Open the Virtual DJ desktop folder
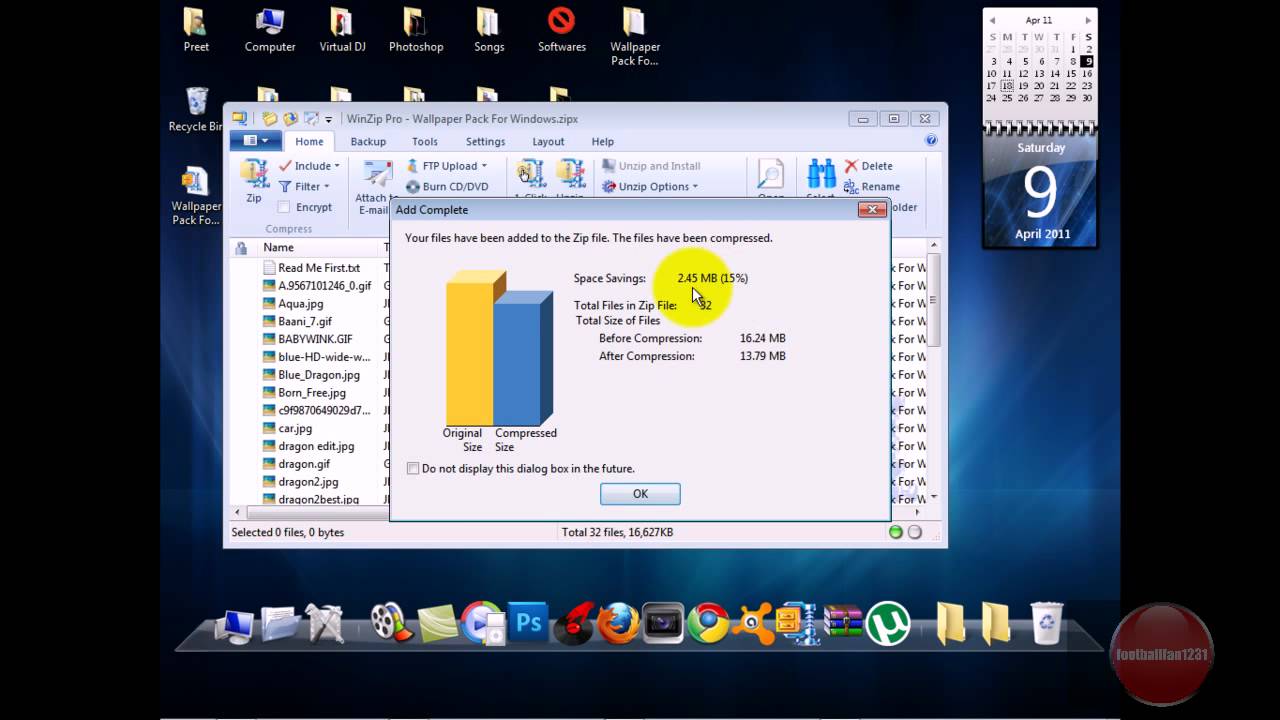Image resolution: width=1280 pixels, height=720 pixels. [x=342, y=29]
